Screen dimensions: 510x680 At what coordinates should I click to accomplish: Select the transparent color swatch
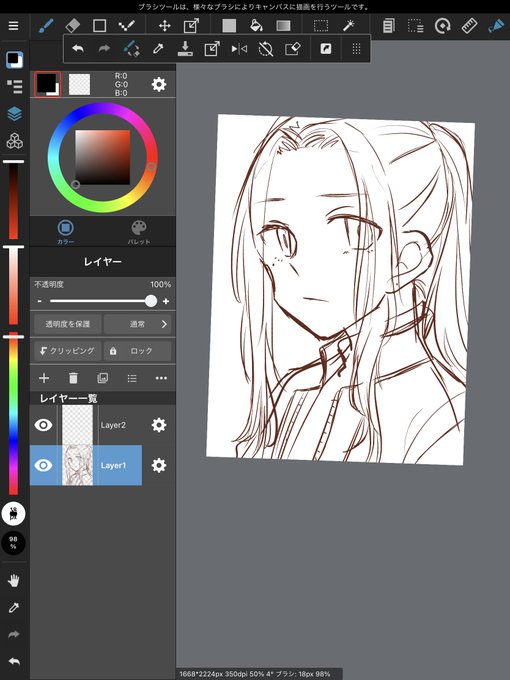click(79, 84)
